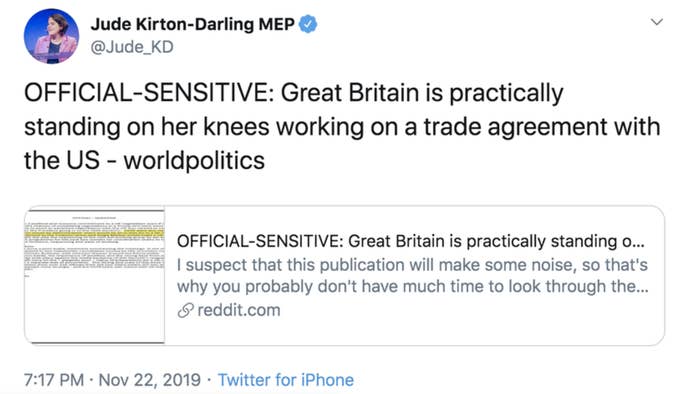The height and width of the screenshot is (394, 700).
Task: Open the 'Twitter for iPhone' source link
Action: (x=286, y=380)
